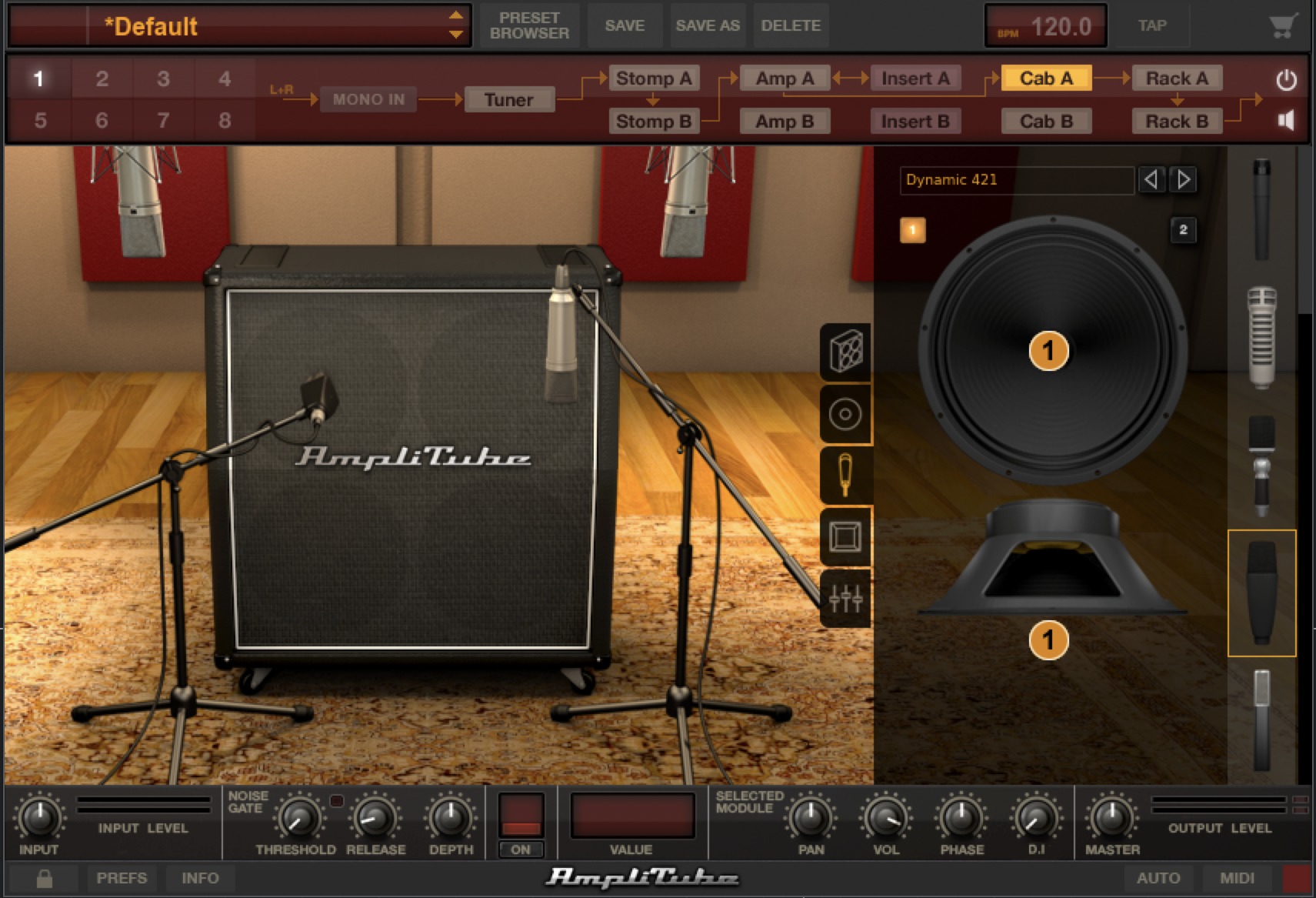This screenshot has height=898, width=1316.
Task: Click the SAVE AS button
Action: coord(708,26)
